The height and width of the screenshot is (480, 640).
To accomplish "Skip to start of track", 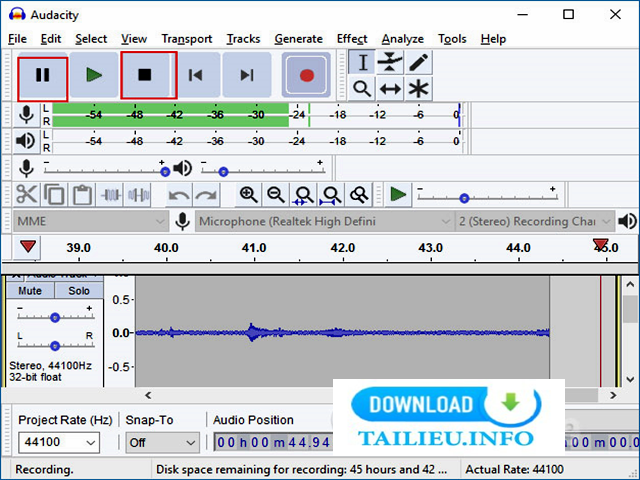I will point(196,76).
